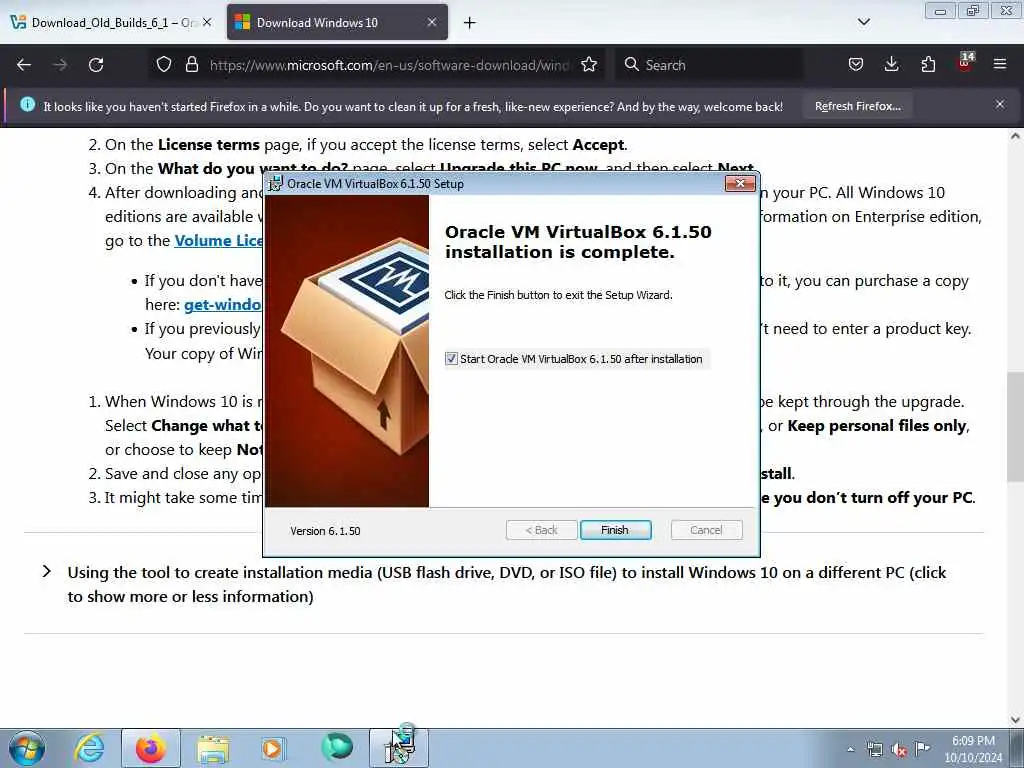Image resolution: width=1024 pixels, height=768 pixels.
Task: Open the Volume Licensing link
Action: click(218, 240)
